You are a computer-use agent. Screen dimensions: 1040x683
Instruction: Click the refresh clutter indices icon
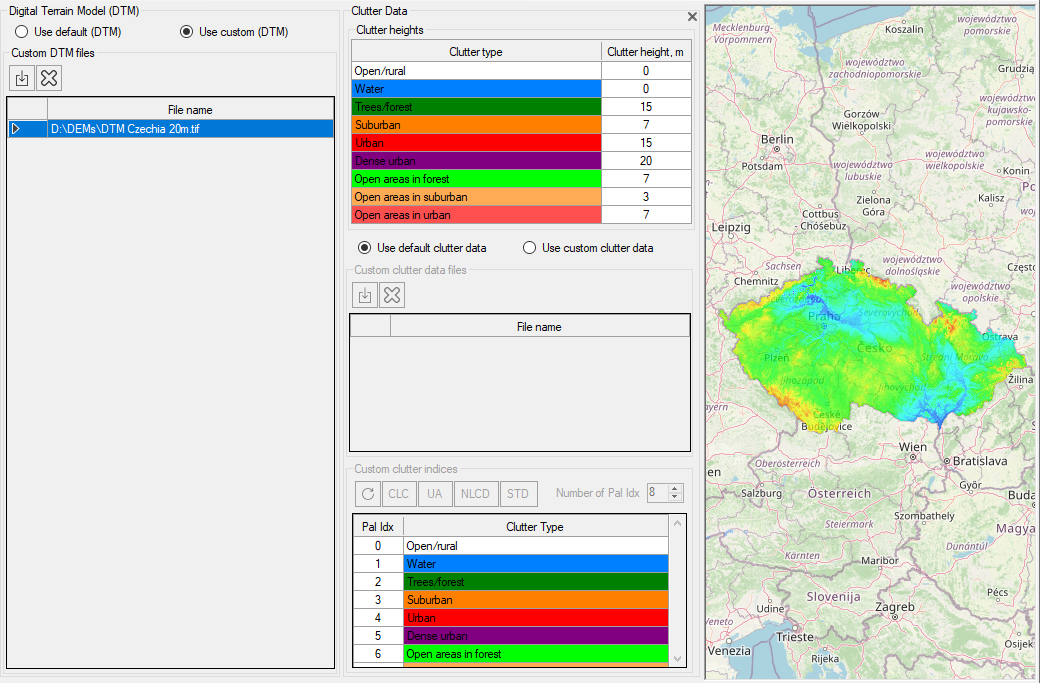pos(368,493)
